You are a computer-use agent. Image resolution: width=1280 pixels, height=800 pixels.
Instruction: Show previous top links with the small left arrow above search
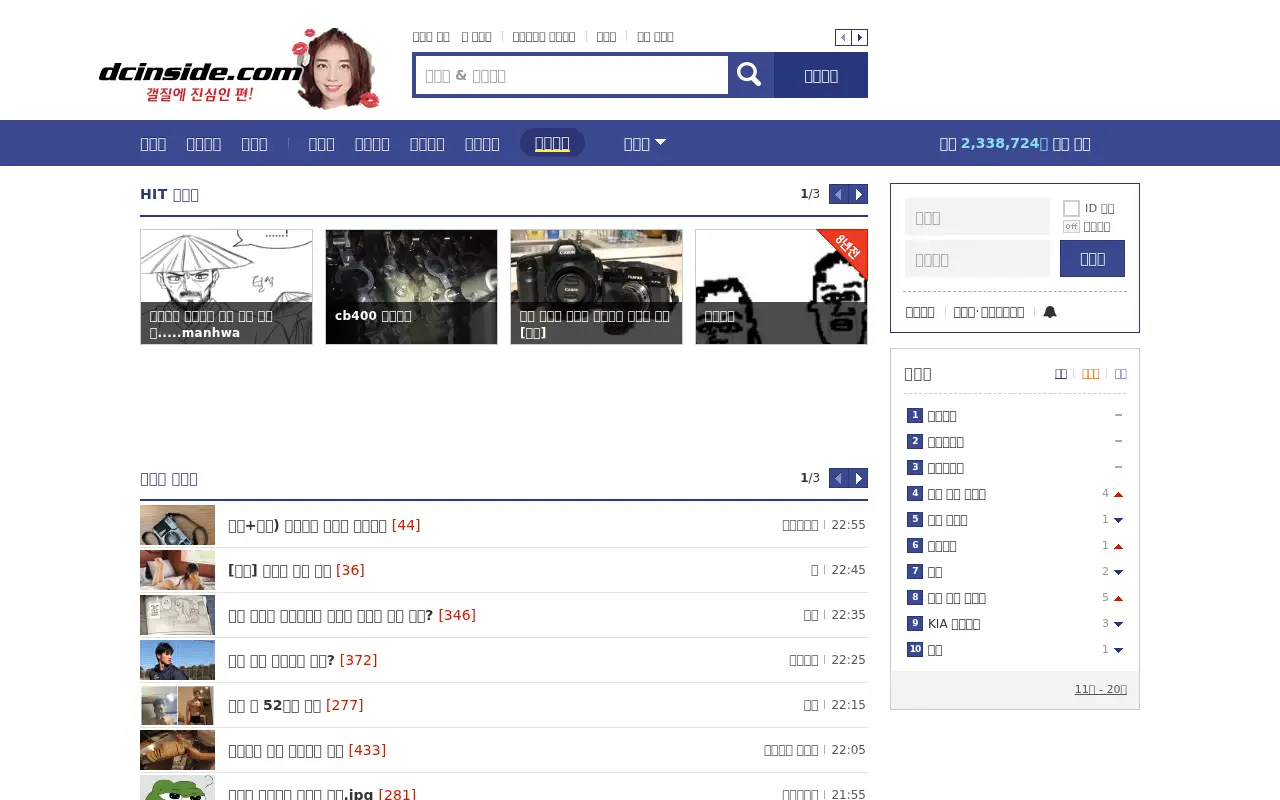pyautogui.click(x=843, y=37)
